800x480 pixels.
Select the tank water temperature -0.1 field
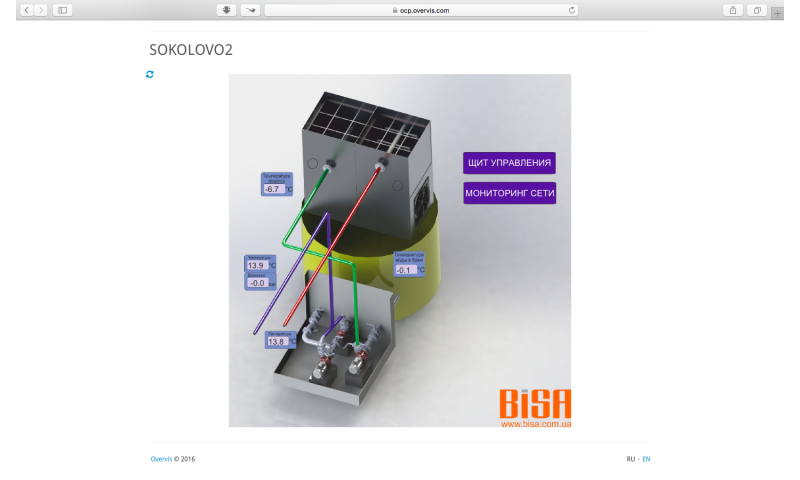click(405, 270)
